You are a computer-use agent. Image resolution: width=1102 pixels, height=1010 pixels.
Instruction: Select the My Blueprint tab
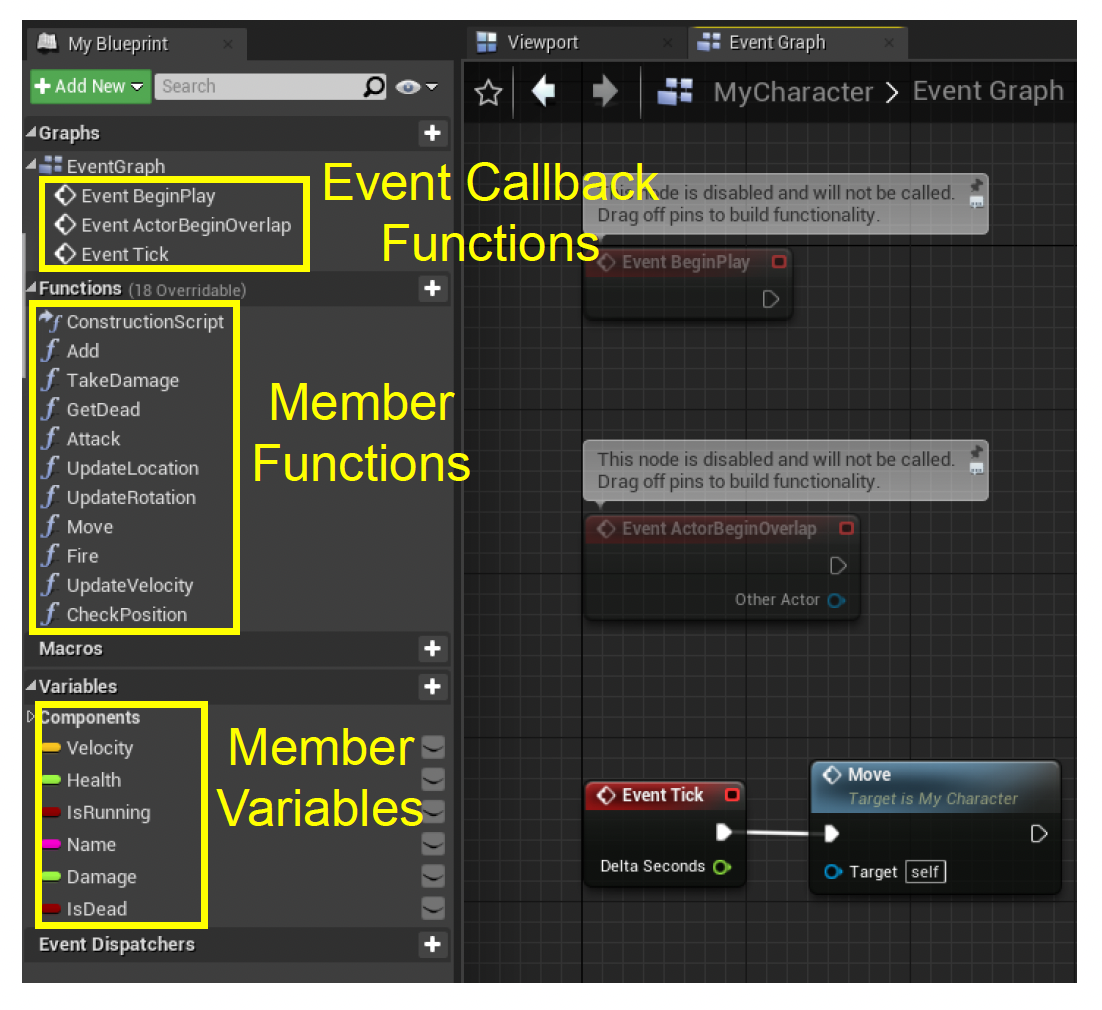coord(117,44)
